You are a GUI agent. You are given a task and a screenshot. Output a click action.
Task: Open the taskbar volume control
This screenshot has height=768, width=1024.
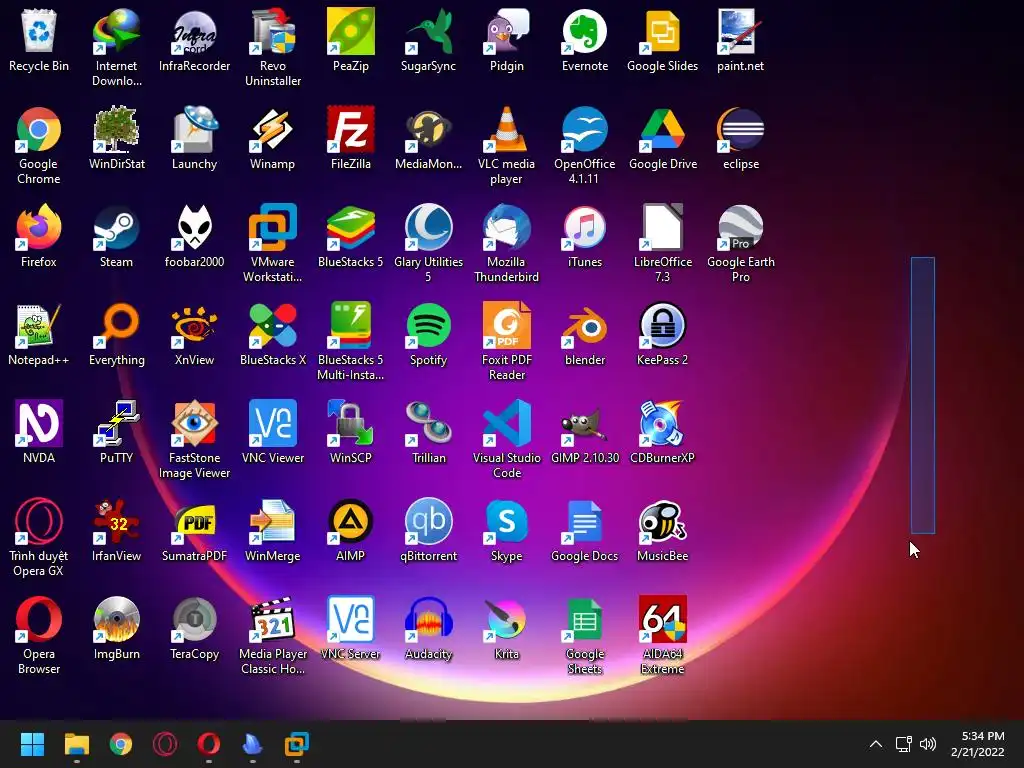click(928, 744)
